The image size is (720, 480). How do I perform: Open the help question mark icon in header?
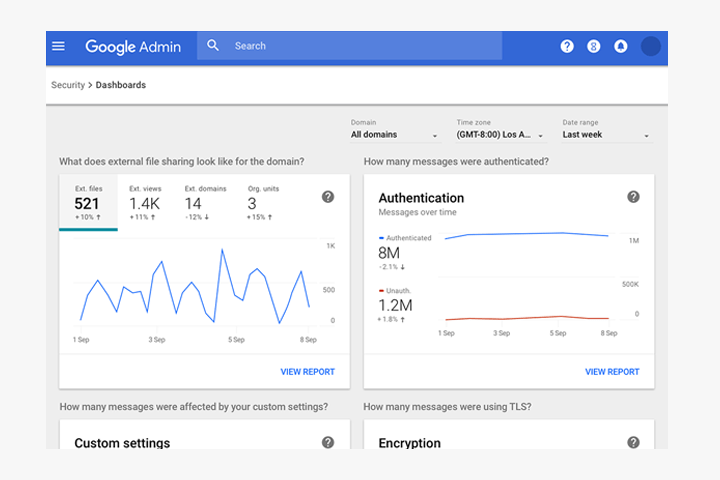567,46
